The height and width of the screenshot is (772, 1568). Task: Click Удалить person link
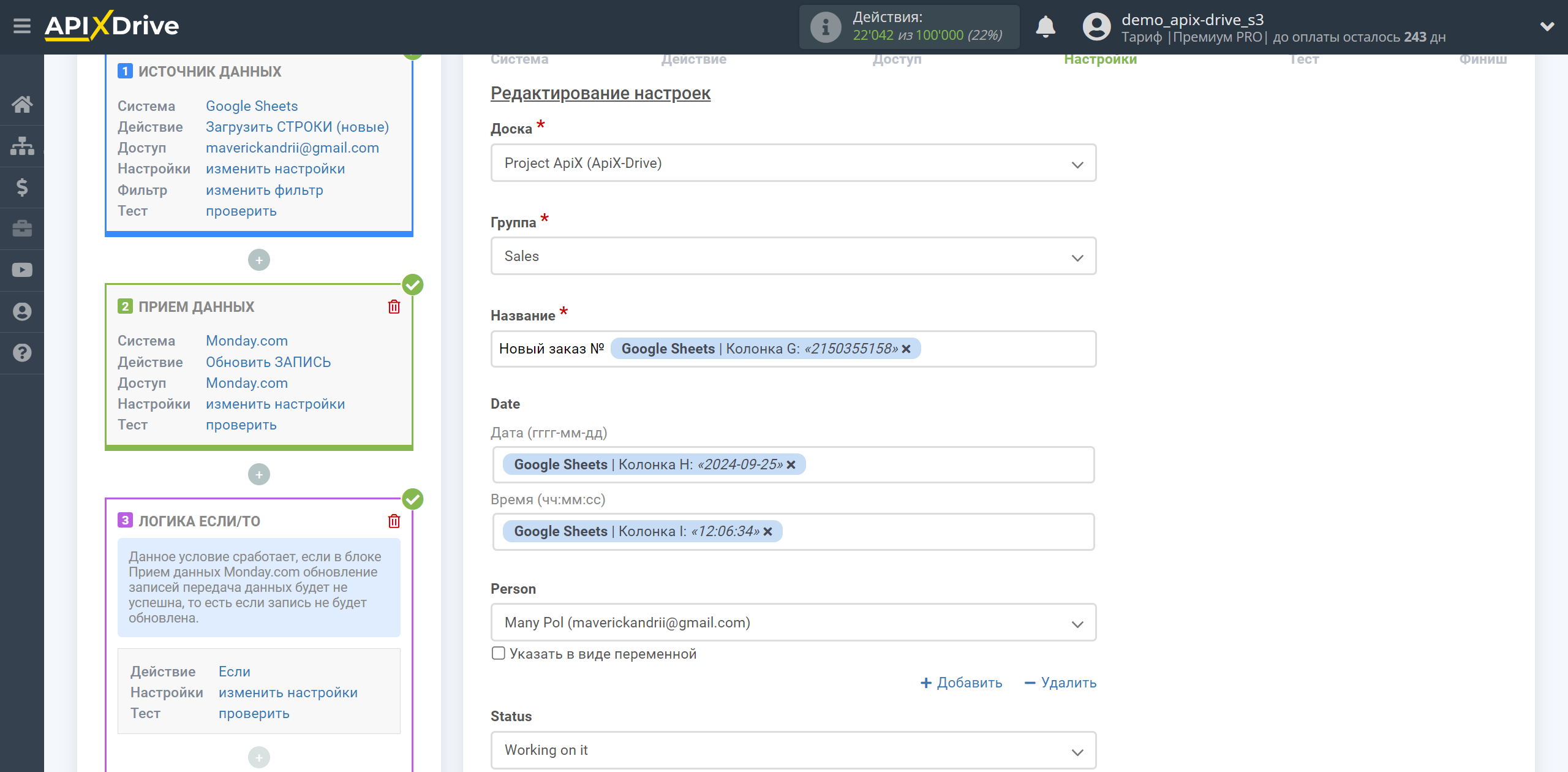[1060, 683]
